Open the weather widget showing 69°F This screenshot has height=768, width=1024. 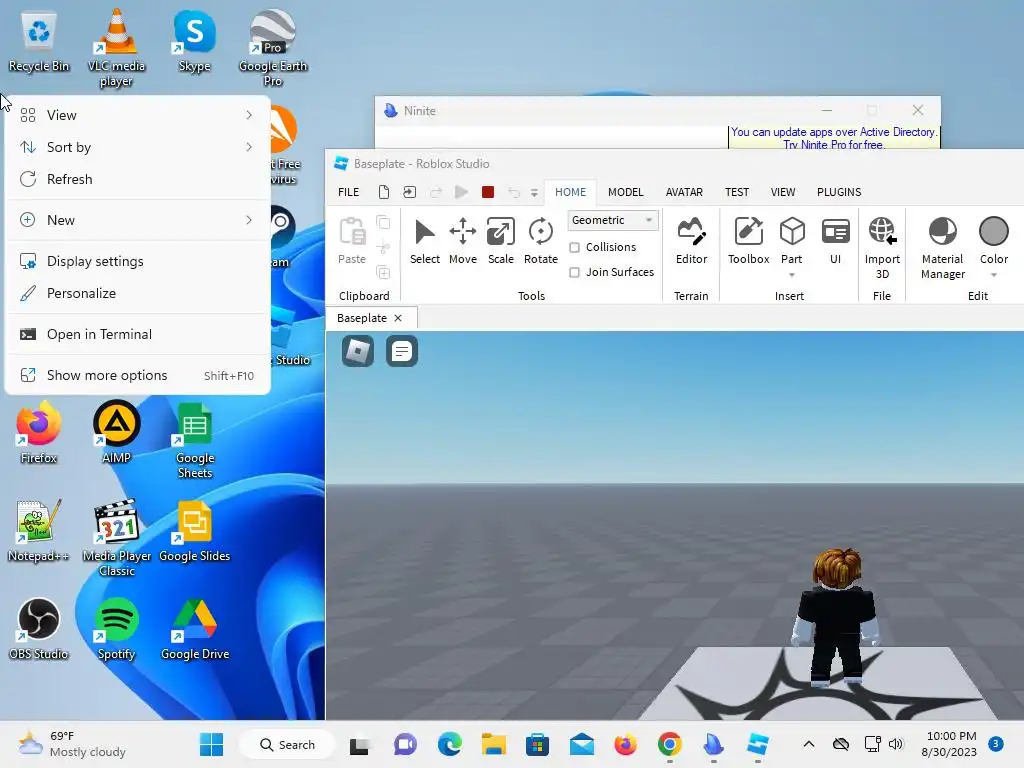[x=72, y=744]
